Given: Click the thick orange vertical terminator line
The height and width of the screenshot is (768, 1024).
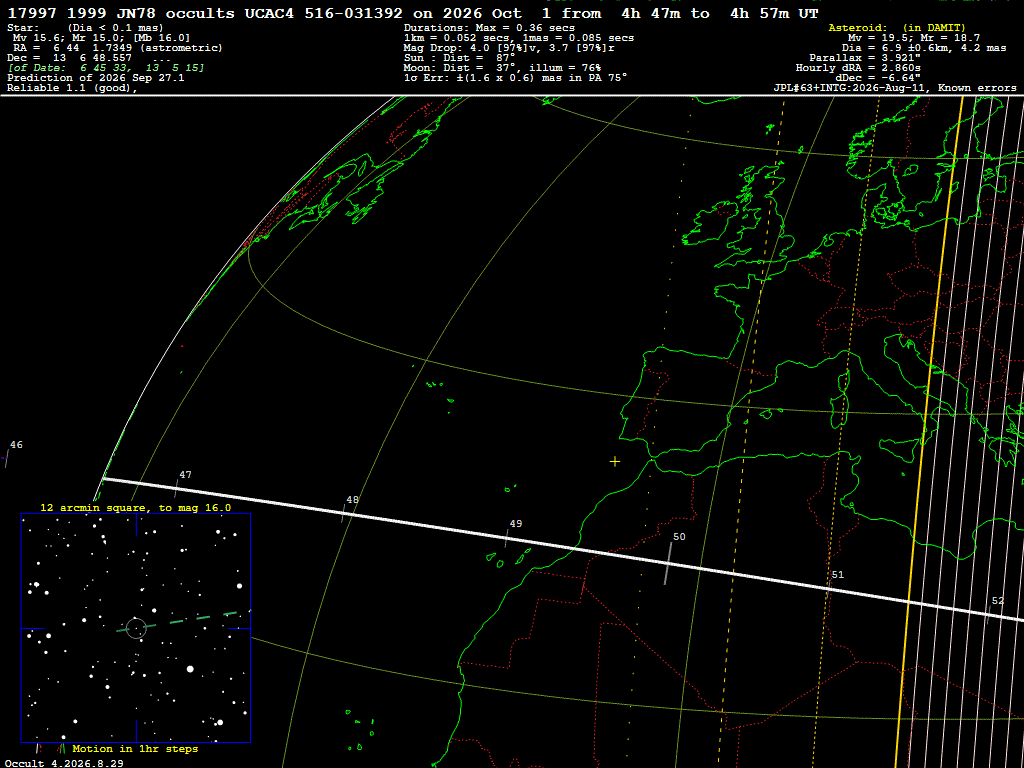Looking at the screenshot, I should (928, 431).
